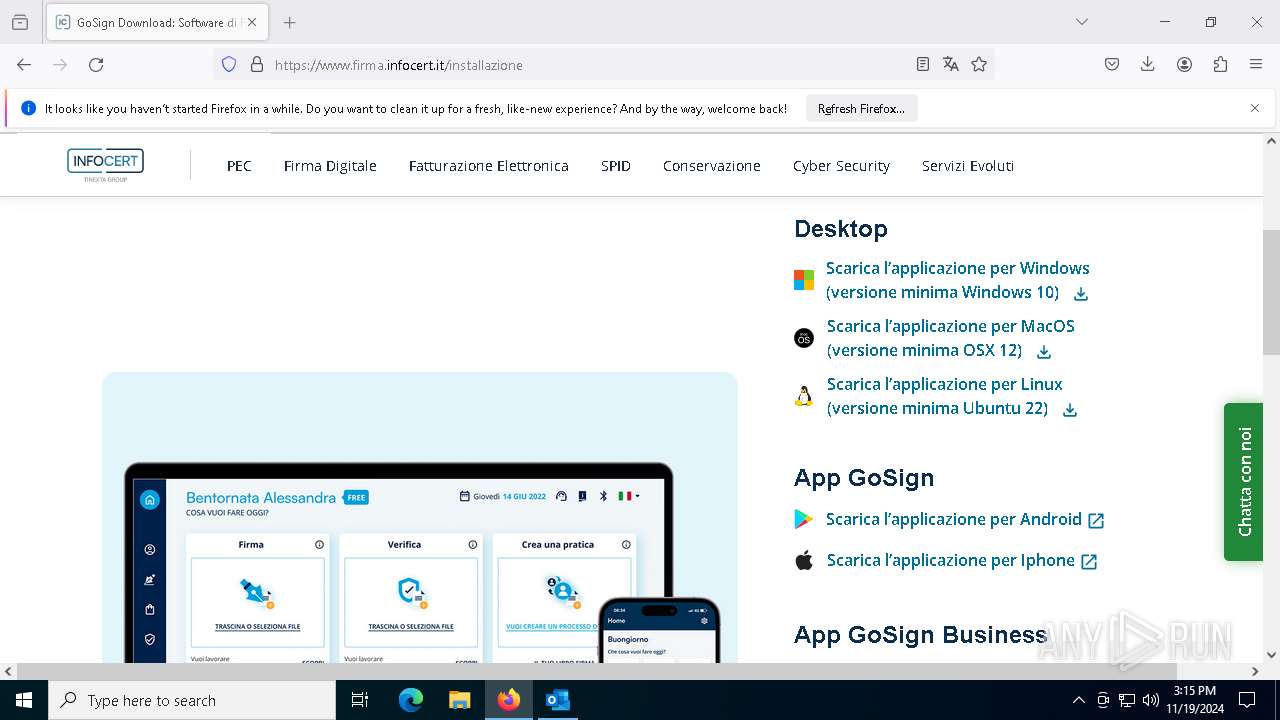Click the Linux download arrow icon
Viewport: 1280px width, 720px height.
coord(1070,410)
